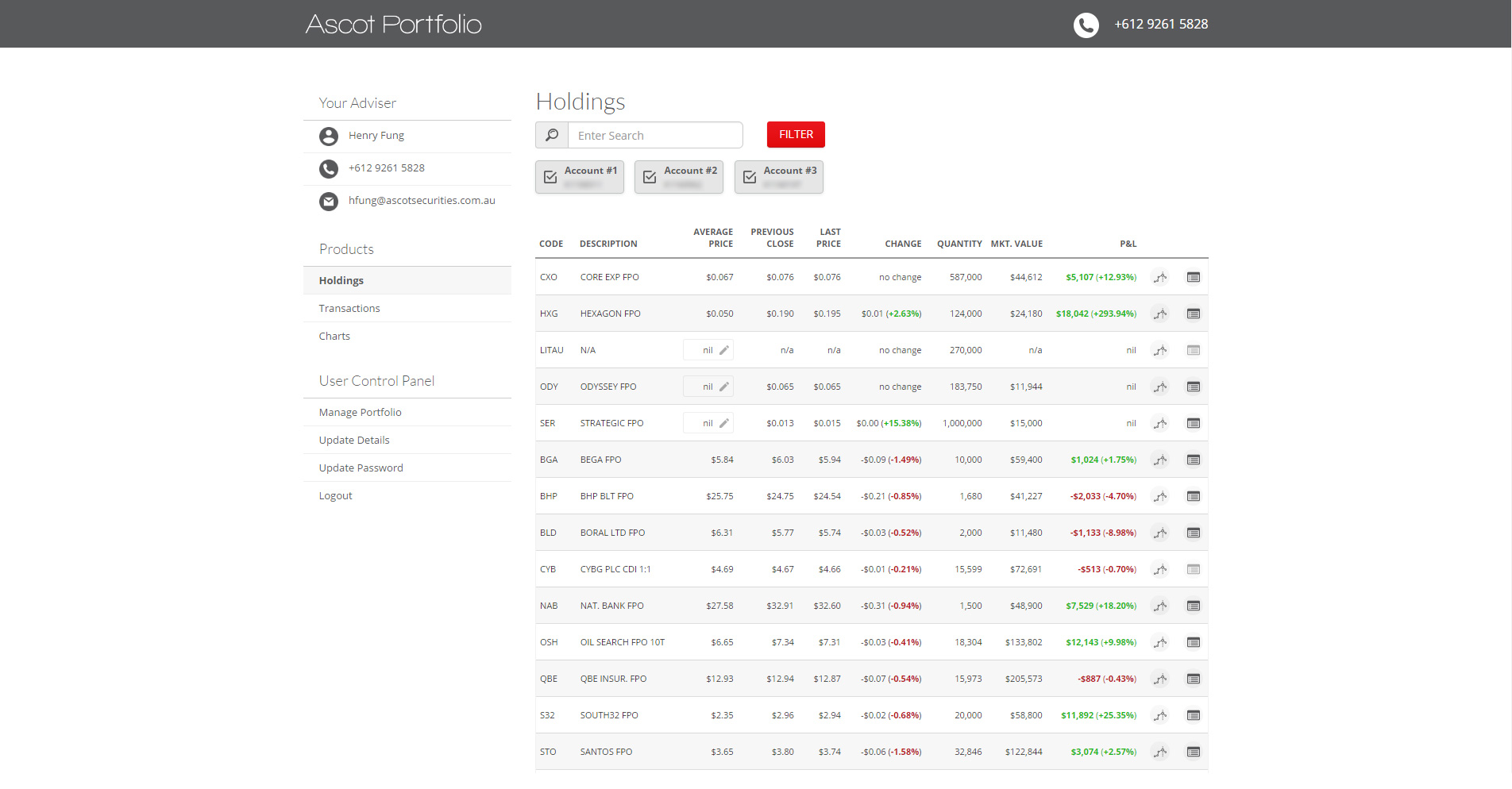Open chart icon for STO row
The width and height of the screenshot is (1512, 789).
pyautogui.click(x=1160, y=752)
